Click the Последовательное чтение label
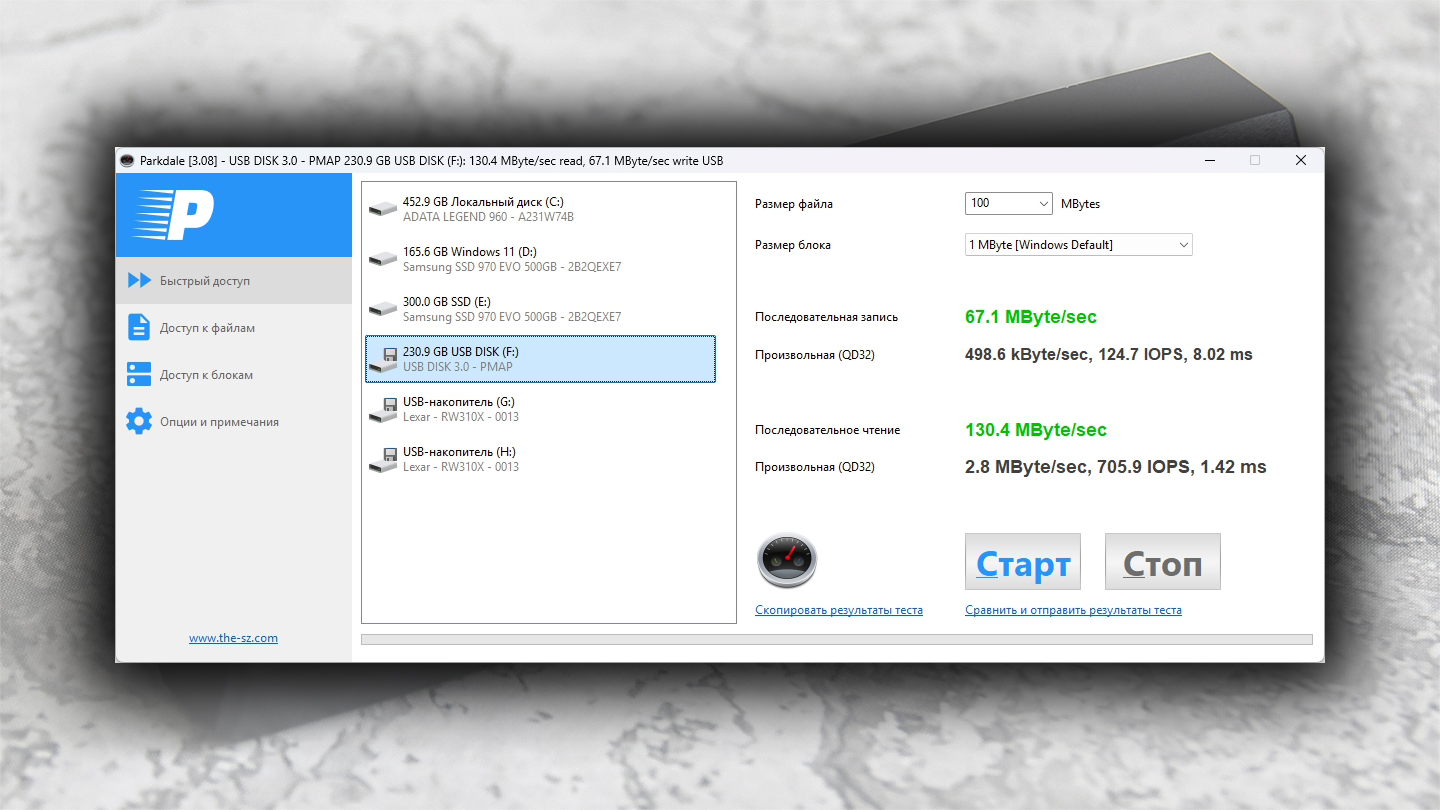Image resolution: width=1440 pixels, height=810 pixels. [828, 430]
